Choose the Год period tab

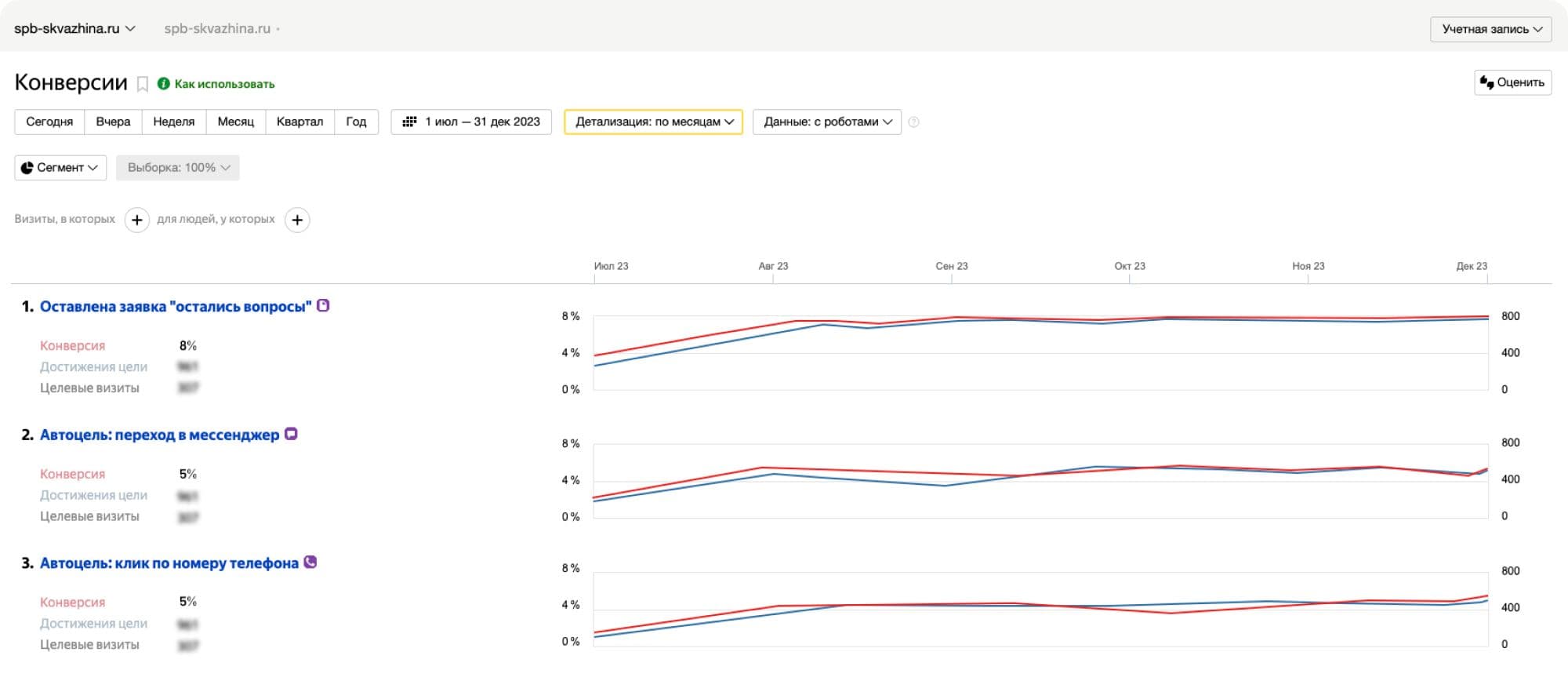click(356, 122)
